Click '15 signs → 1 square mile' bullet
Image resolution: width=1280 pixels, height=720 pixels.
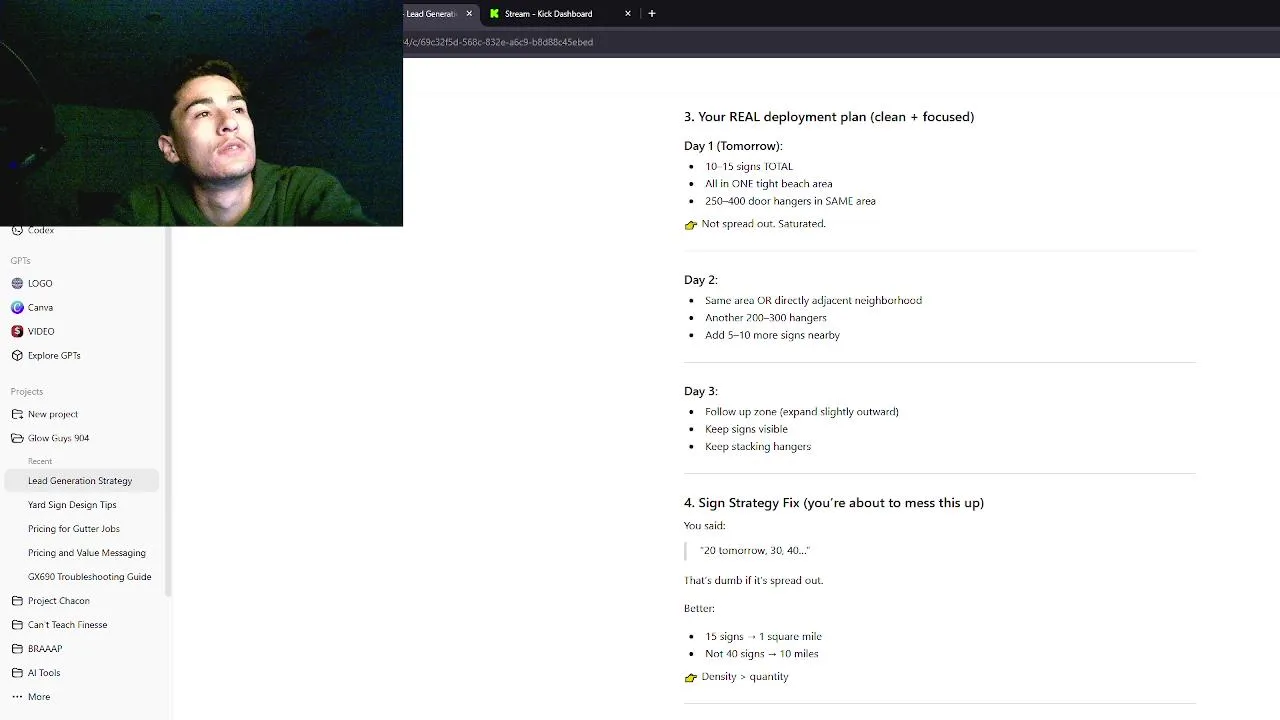click(x=763, y=637)
